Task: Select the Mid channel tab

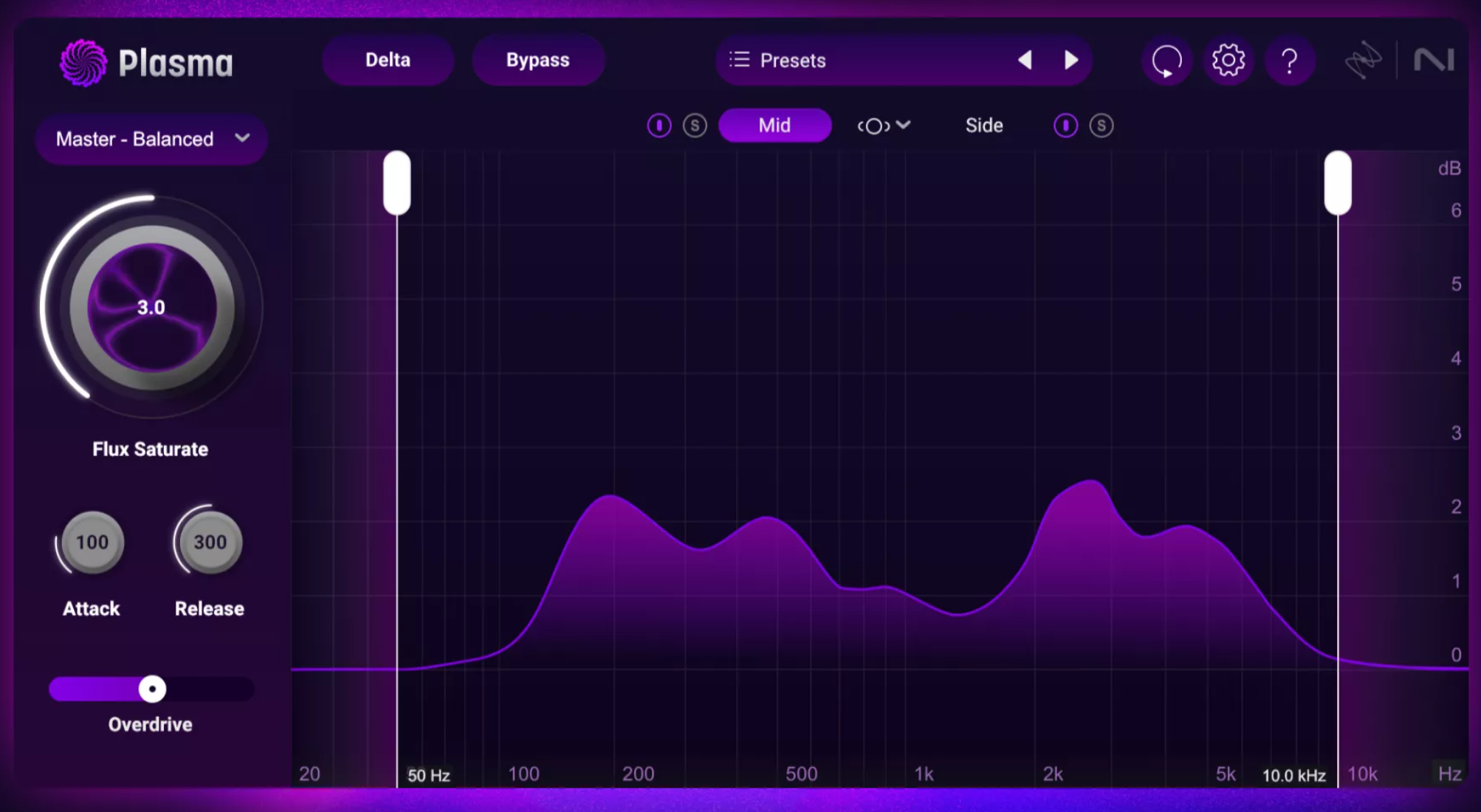Action: (x=774, y=125)
